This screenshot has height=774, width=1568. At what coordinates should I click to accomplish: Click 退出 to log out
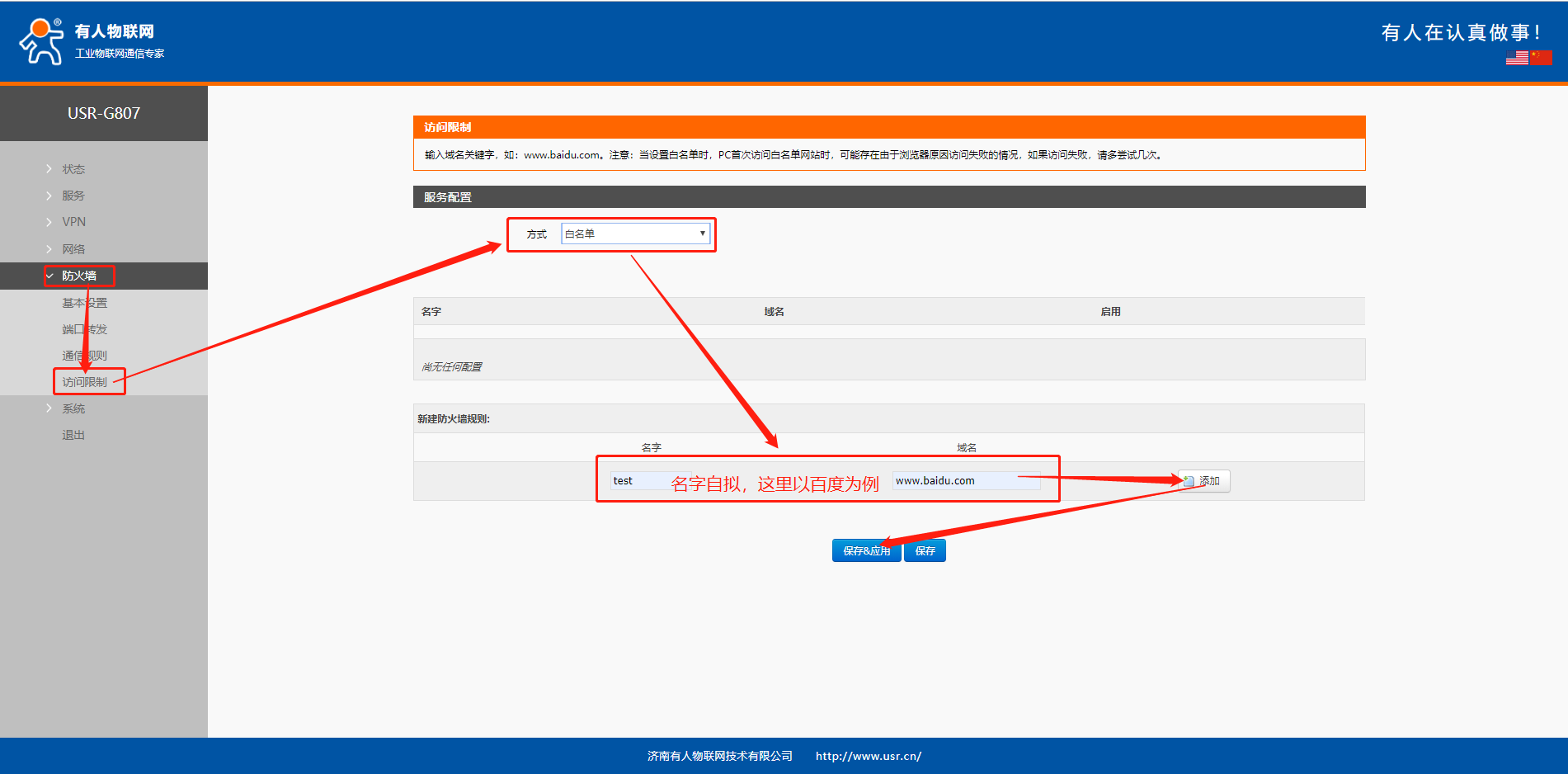click(x=73, y=435)
